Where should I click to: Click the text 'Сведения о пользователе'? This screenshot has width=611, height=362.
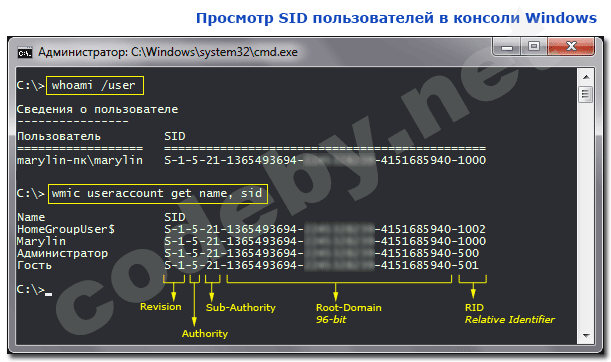click(97, 109)
